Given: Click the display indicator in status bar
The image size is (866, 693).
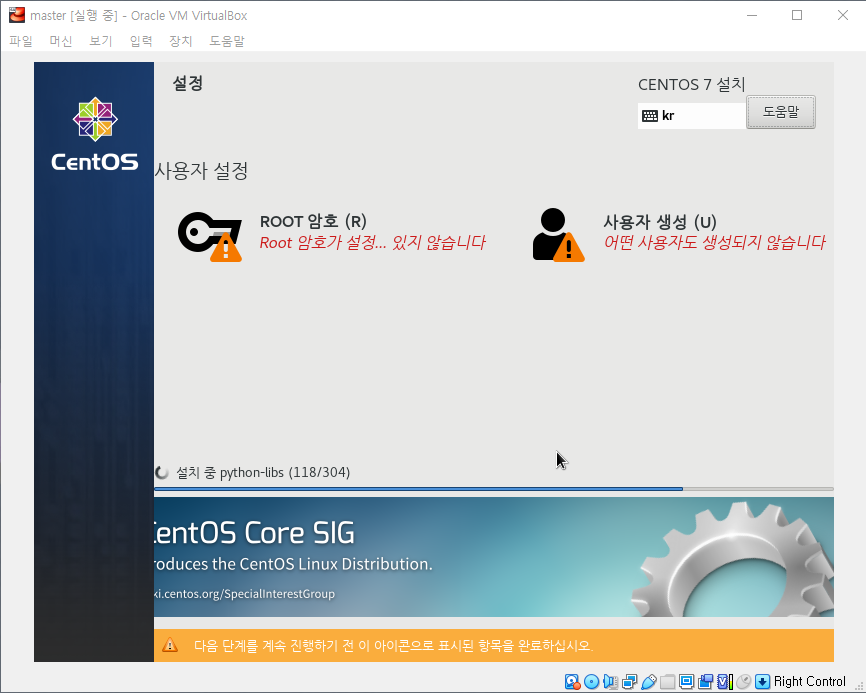Looking at the screenshot, I should [687, 681].
